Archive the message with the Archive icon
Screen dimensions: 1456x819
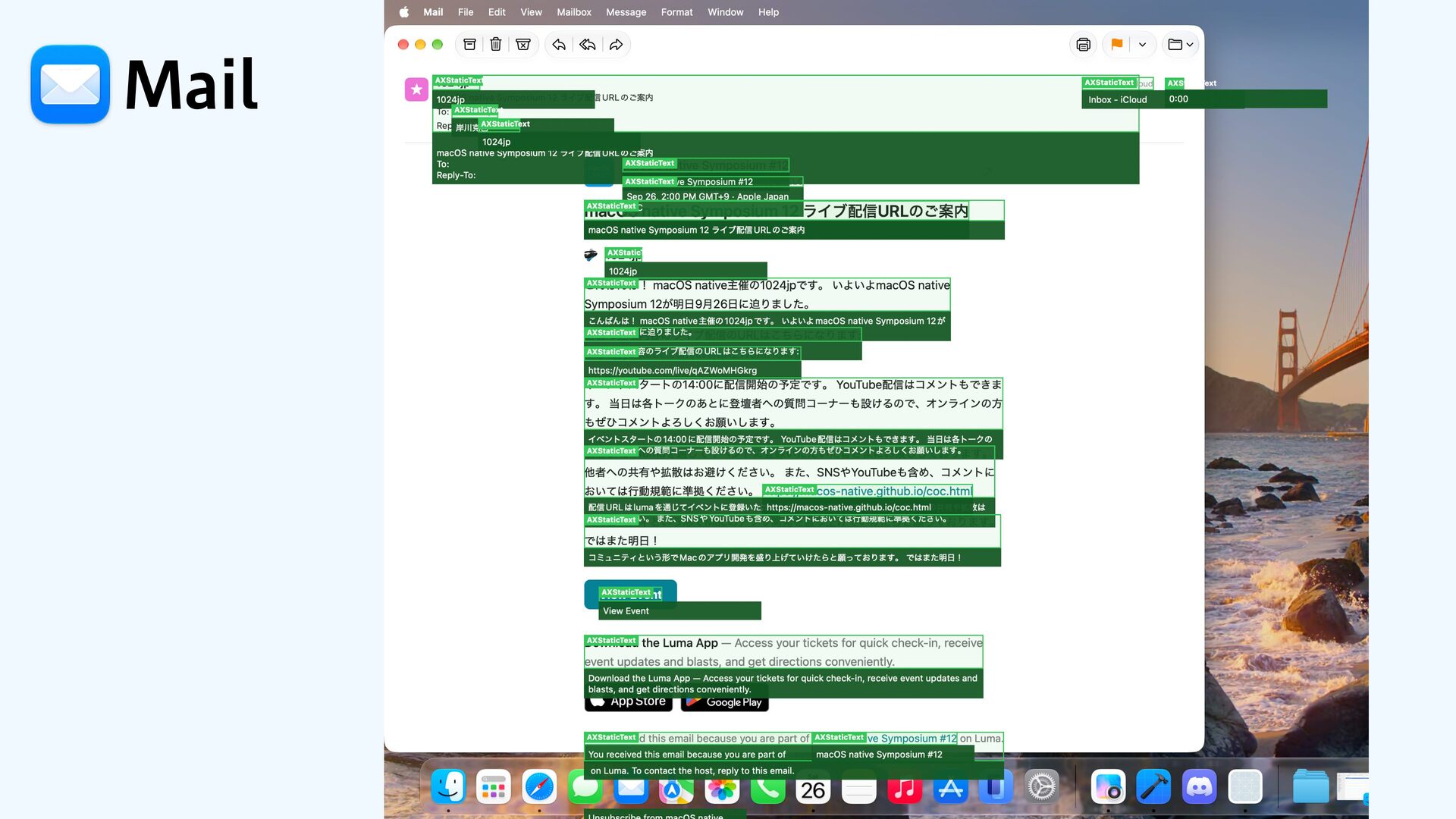[x=470, y=45]
